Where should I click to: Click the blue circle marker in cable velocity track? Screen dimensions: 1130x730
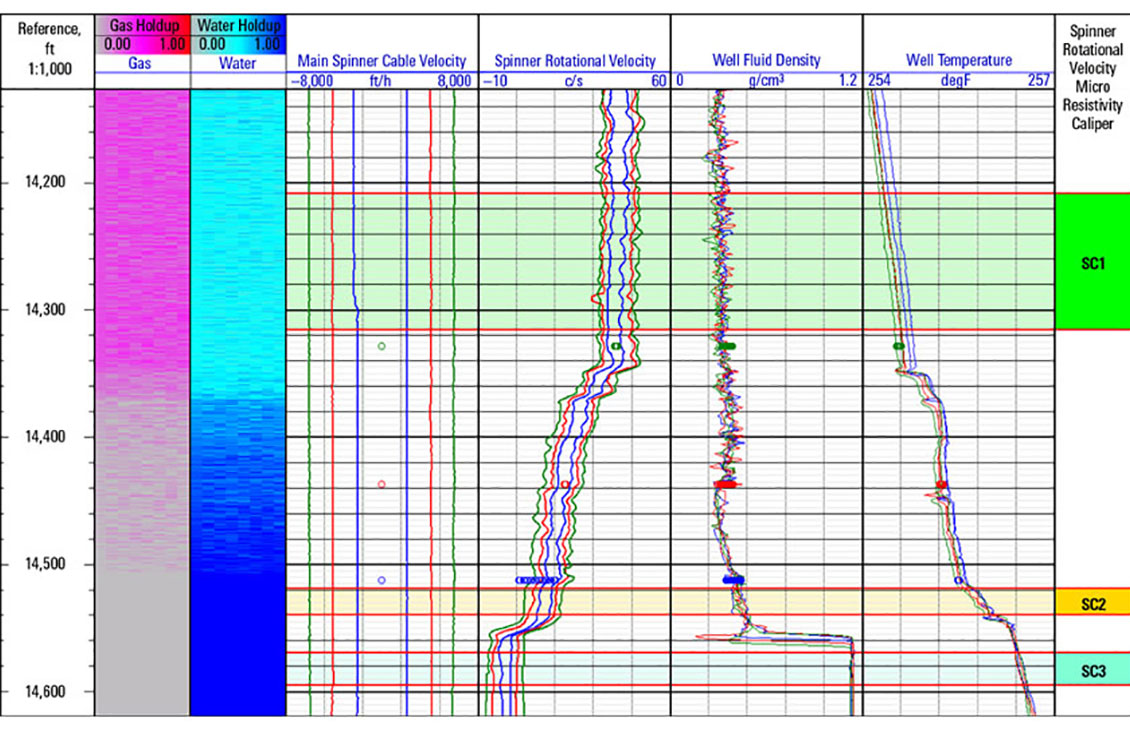coord(381,580)
